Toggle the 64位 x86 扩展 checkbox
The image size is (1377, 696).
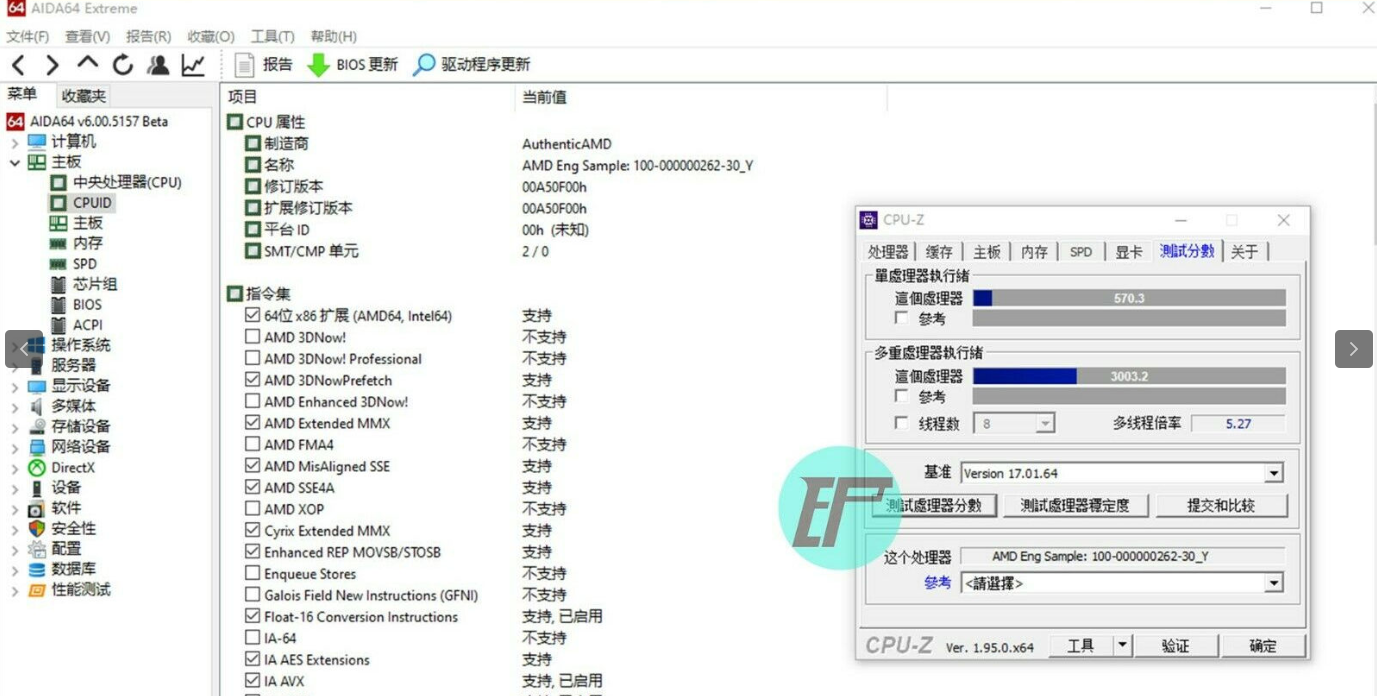coord(252,315)
